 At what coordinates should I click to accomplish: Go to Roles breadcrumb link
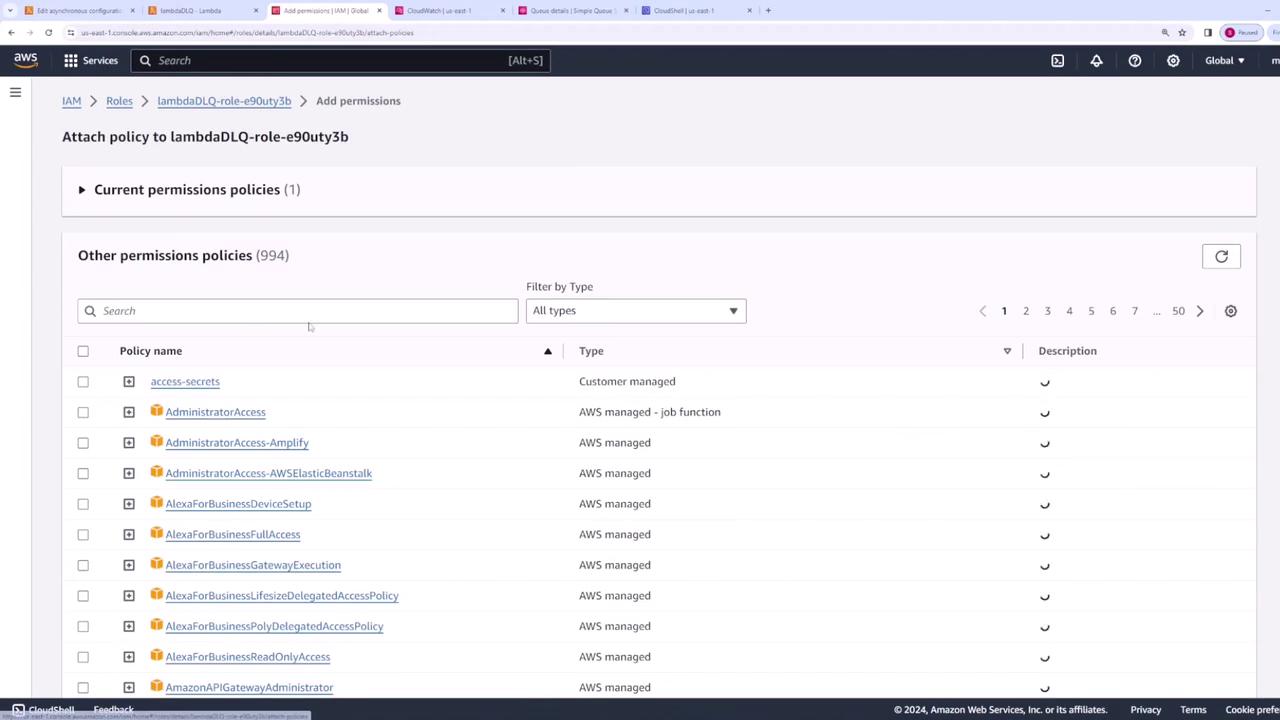pos(119,101)
